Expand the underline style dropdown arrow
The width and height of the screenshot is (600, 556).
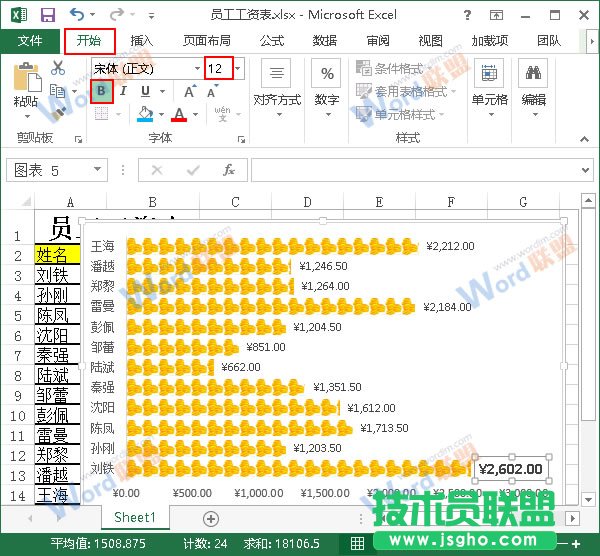point(162,91)
